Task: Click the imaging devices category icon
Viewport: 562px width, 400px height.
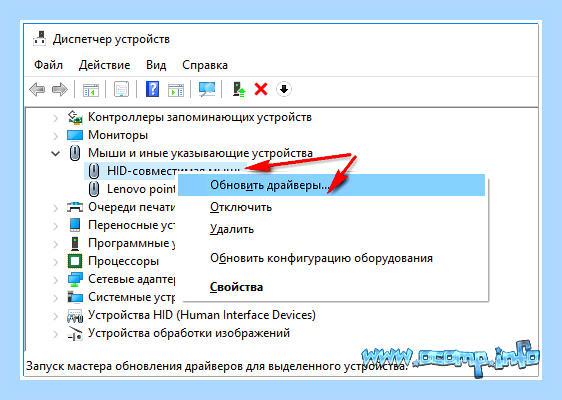Action: coord(75,333)
